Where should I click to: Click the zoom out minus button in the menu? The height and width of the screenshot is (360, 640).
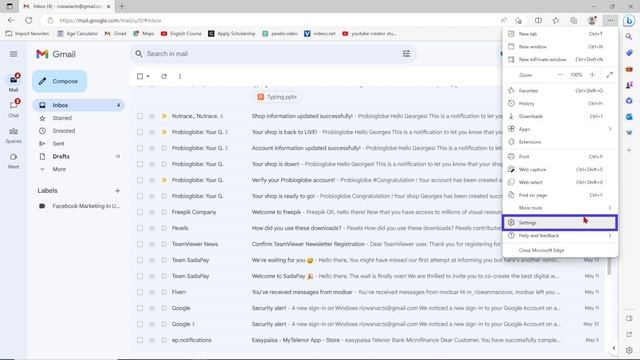tap(560, 75)
